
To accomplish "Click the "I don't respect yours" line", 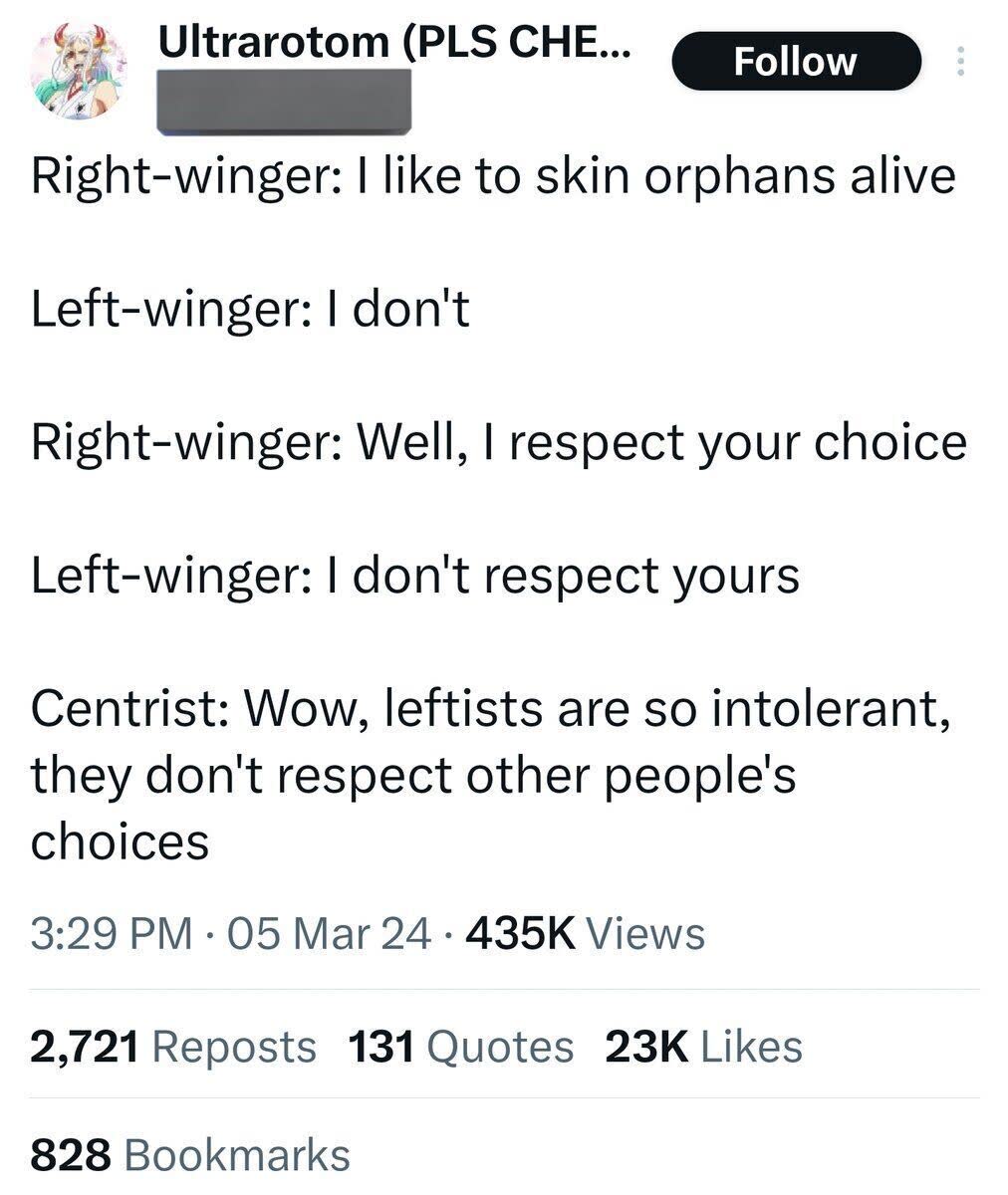I will tap(415, 577).
